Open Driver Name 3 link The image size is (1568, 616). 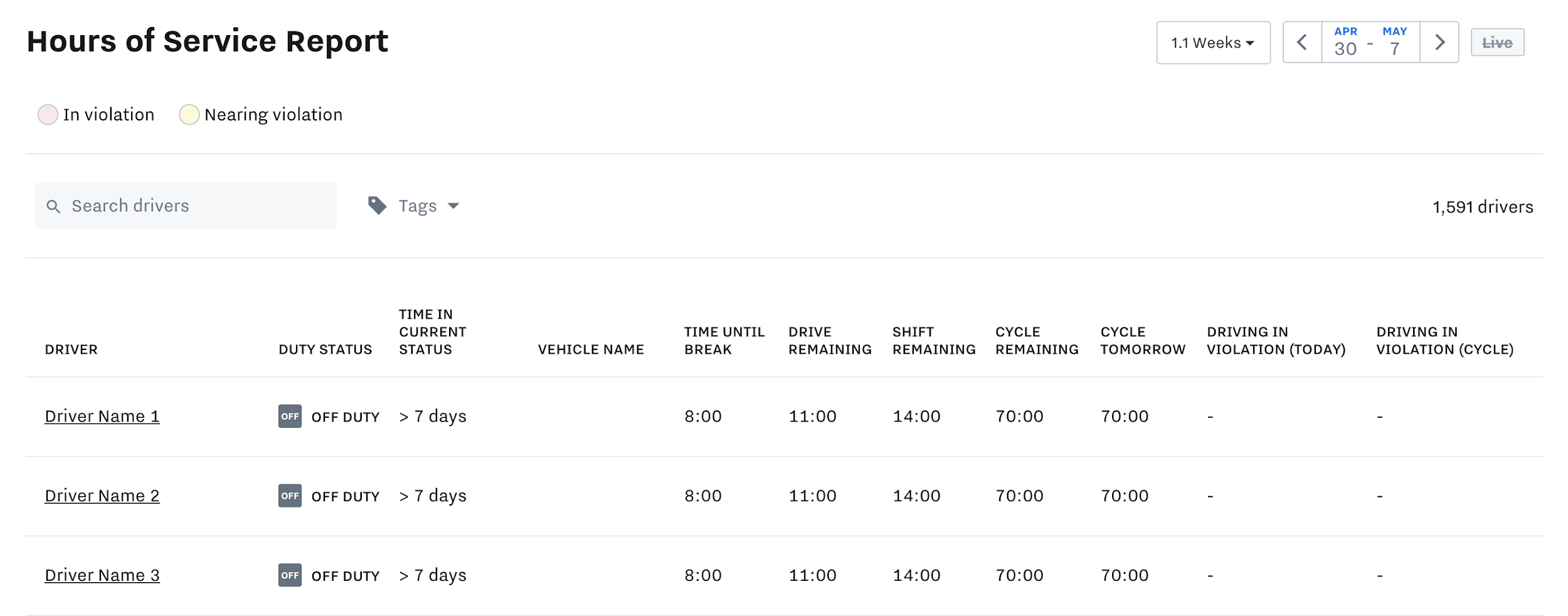click(x=102, y=575)
